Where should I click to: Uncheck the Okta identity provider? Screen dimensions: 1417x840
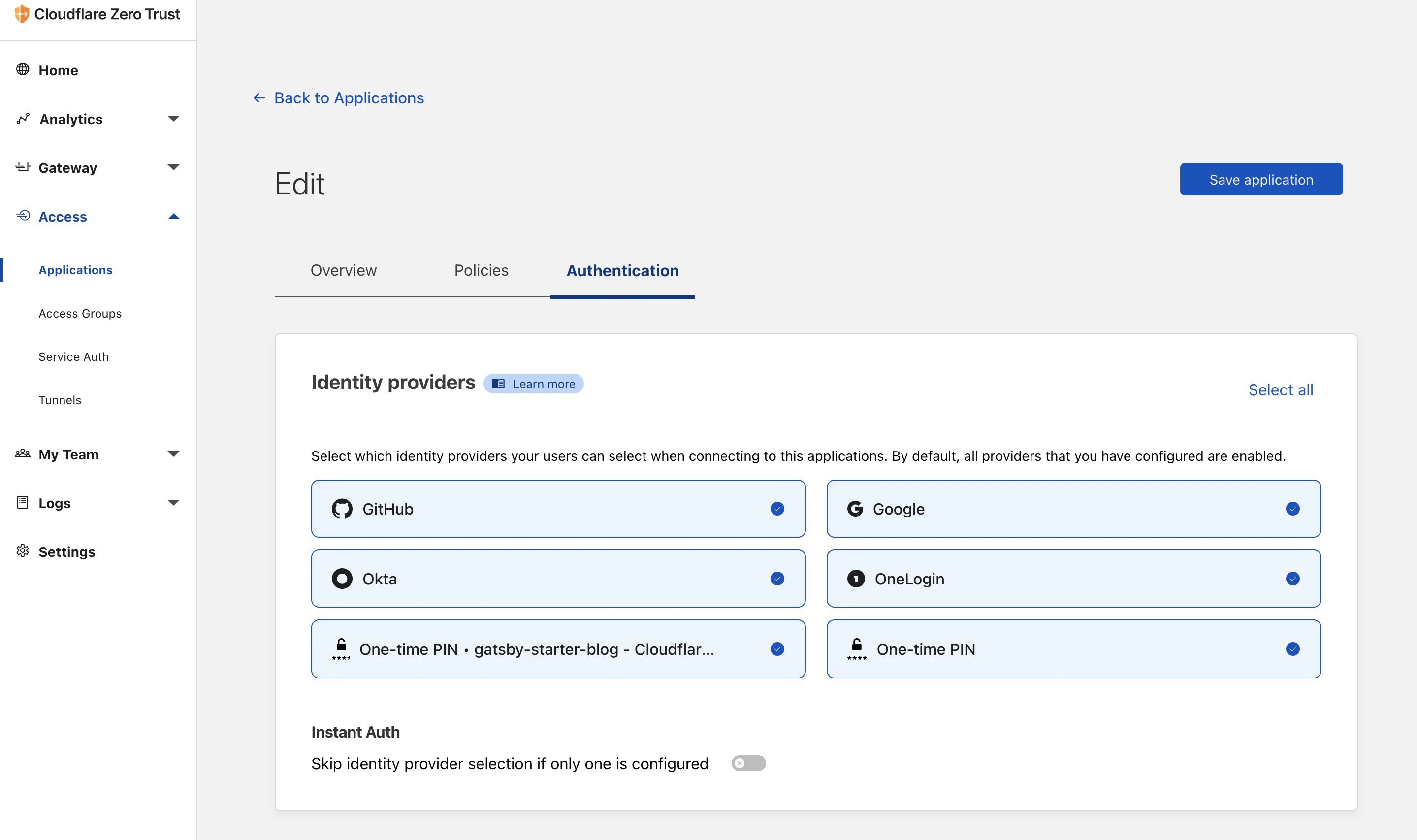click(777, 579)
